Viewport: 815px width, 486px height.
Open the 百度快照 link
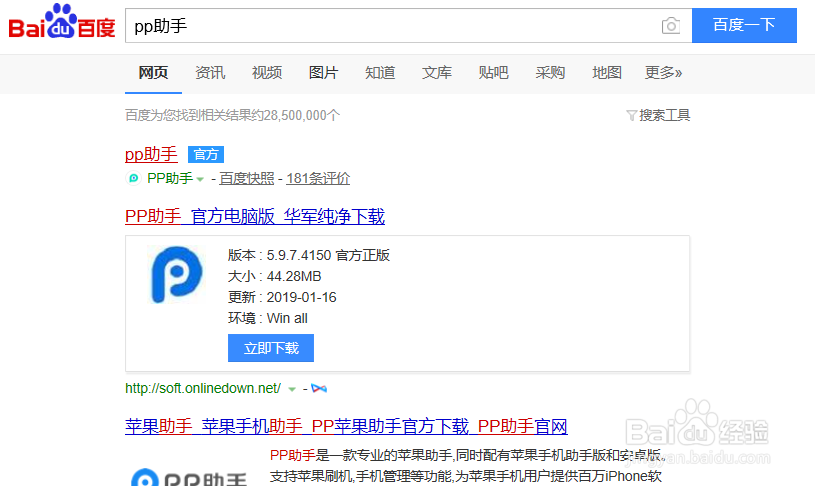coord(246,178)
